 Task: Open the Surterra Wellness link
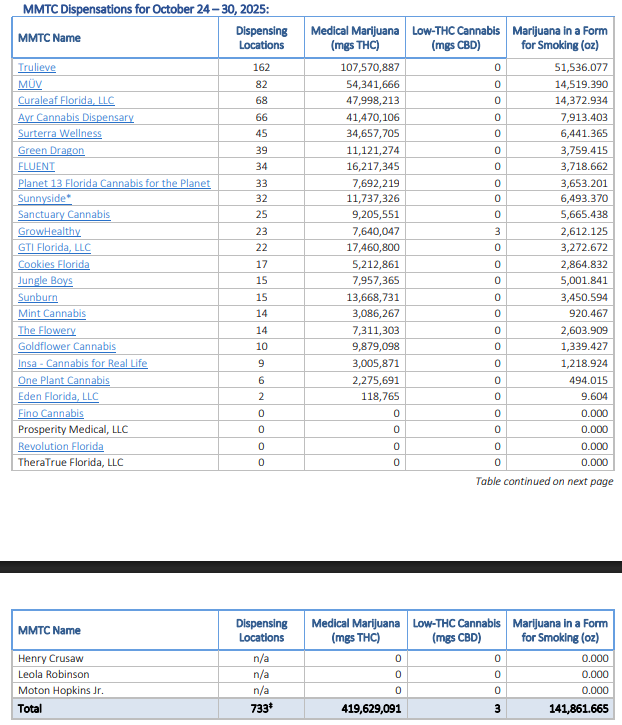click(x=60, y=134)
